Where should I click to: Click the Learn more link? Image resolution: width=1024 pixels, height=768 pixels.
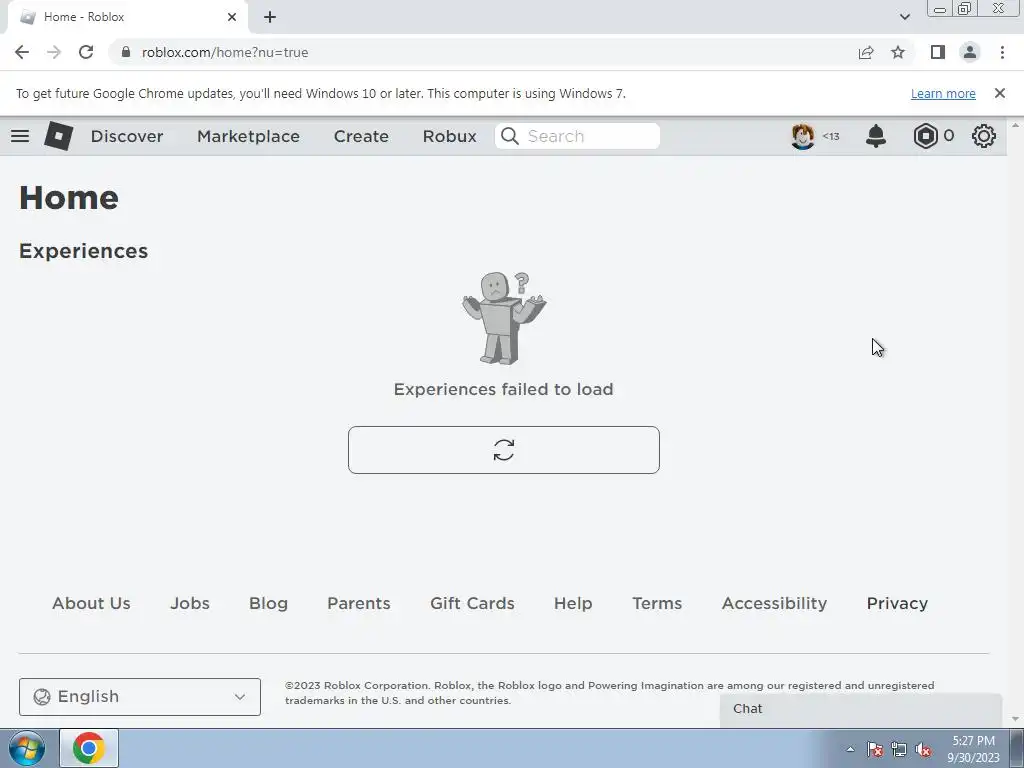pos(943,93)
